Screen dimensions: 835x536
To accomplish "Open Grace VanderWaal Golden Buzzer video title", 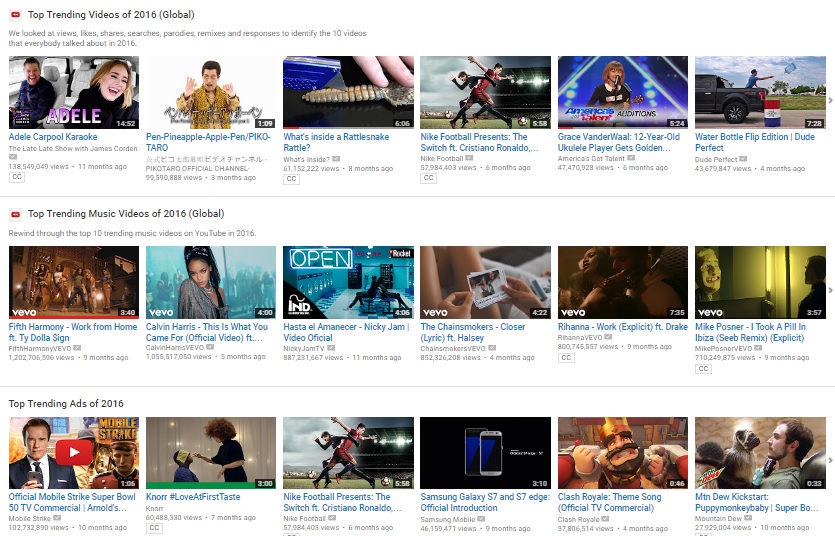I will point(619,142).
